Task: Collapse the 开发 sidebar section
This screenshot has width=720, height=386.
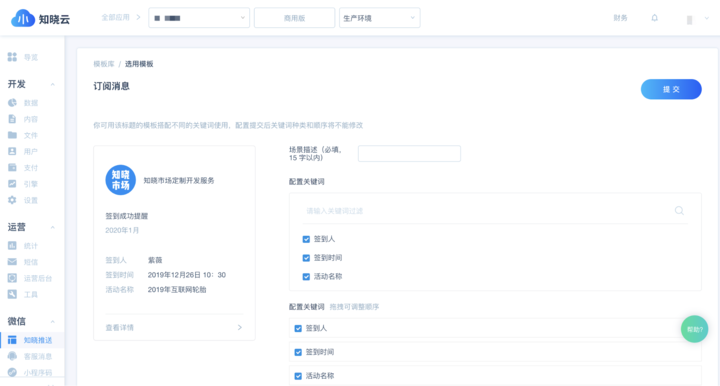Action: pos(52,84)
